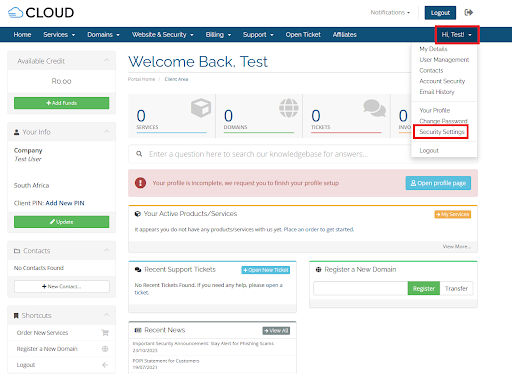Open the Notifications dropdown
512x374 pixels.
[x=390, y=13]
